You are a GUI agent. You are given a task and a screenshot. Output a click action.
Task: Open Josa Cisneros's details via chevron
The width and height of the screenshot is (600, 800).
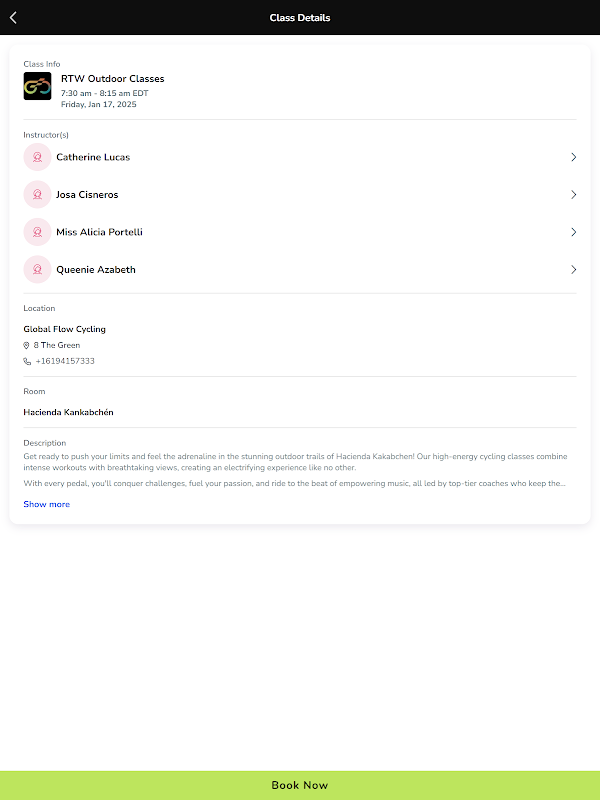573,195
